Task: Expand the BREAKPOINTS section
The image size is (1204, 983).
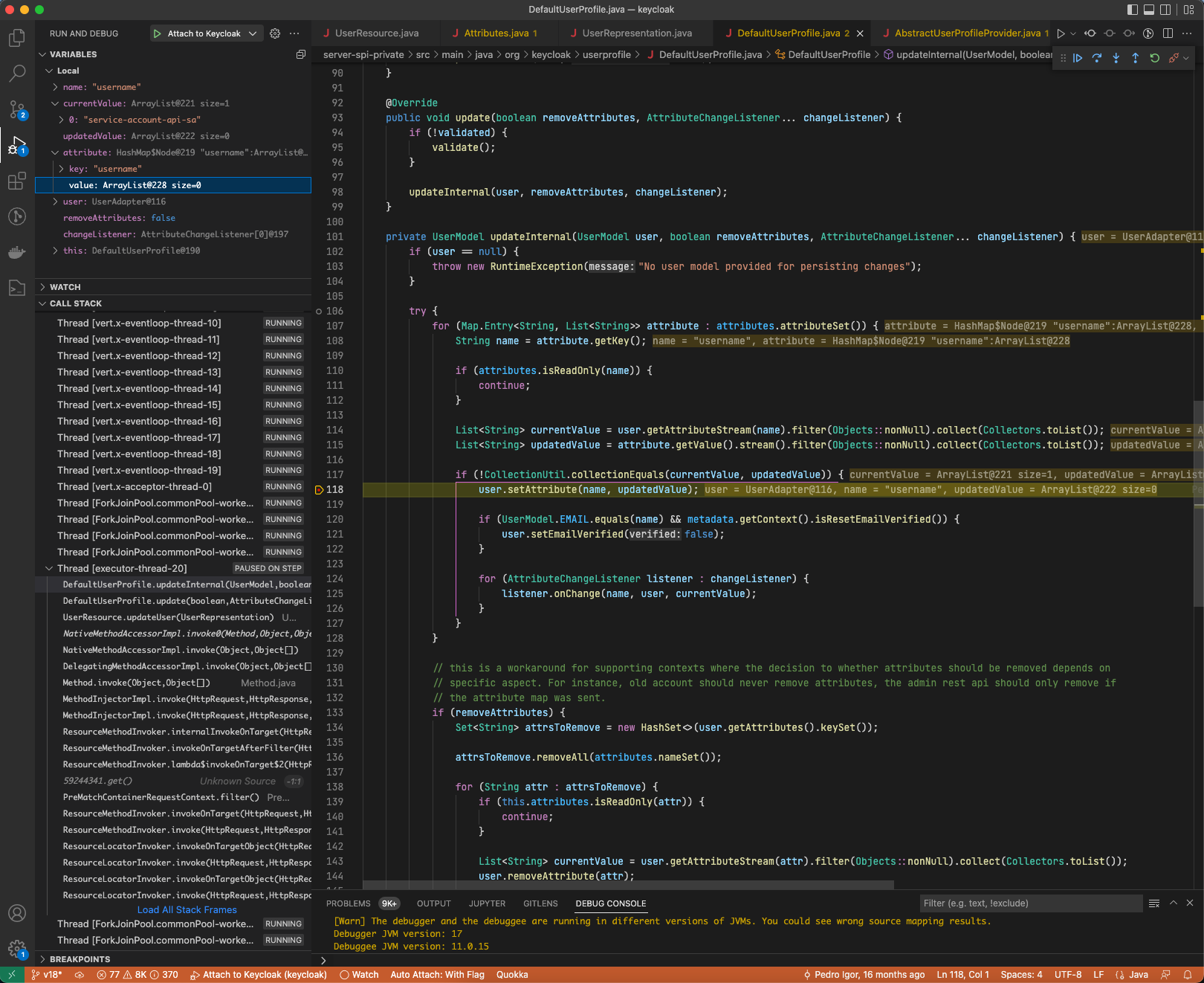Action: (80, 959)
